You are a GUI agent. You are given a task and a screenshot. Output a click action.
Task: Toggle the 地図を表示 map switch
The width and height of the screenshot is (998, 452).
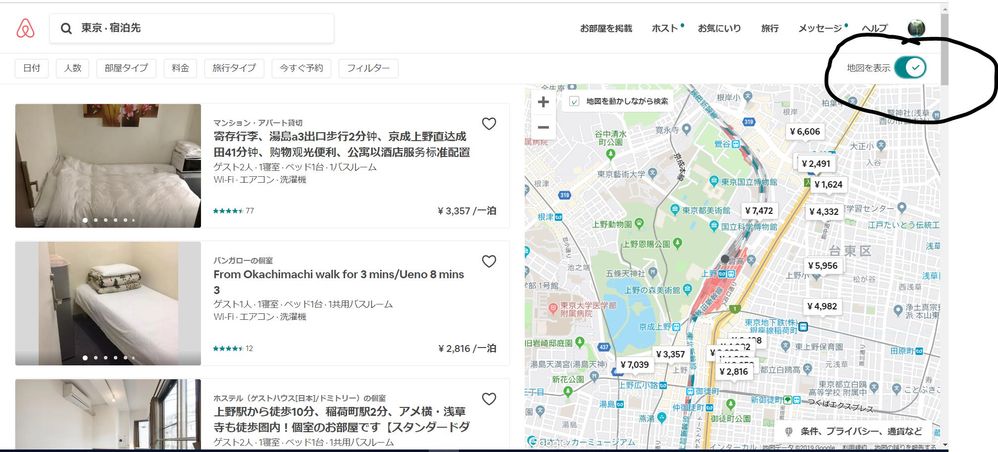(x=909, y=68)
